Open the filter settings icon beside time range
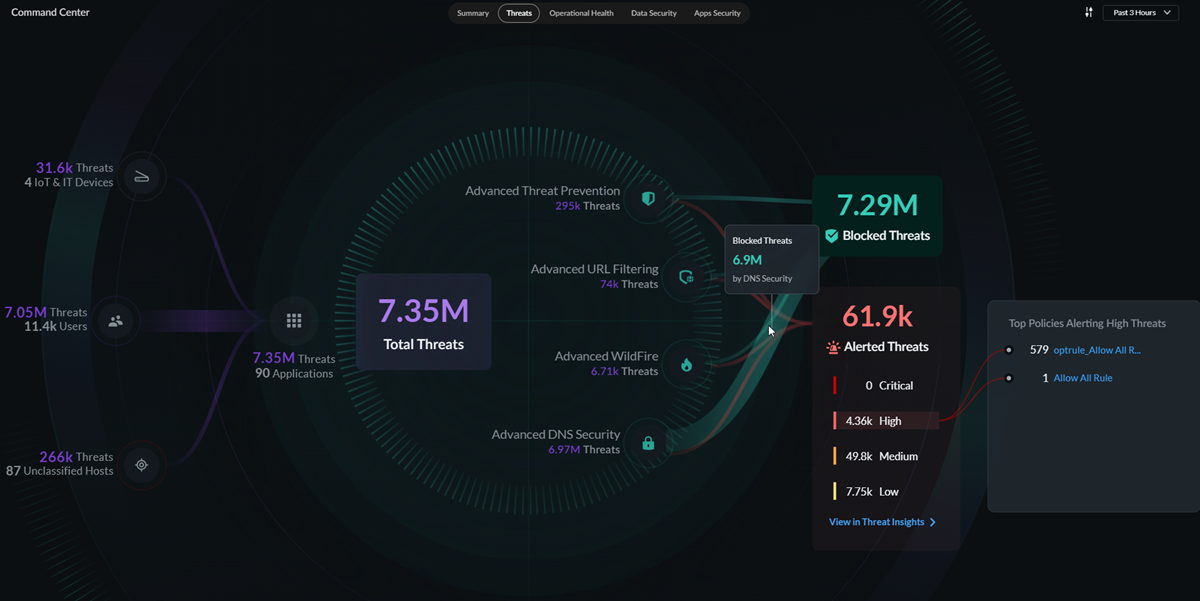This screenshot has width=1200, height=601. point(1089,12)
